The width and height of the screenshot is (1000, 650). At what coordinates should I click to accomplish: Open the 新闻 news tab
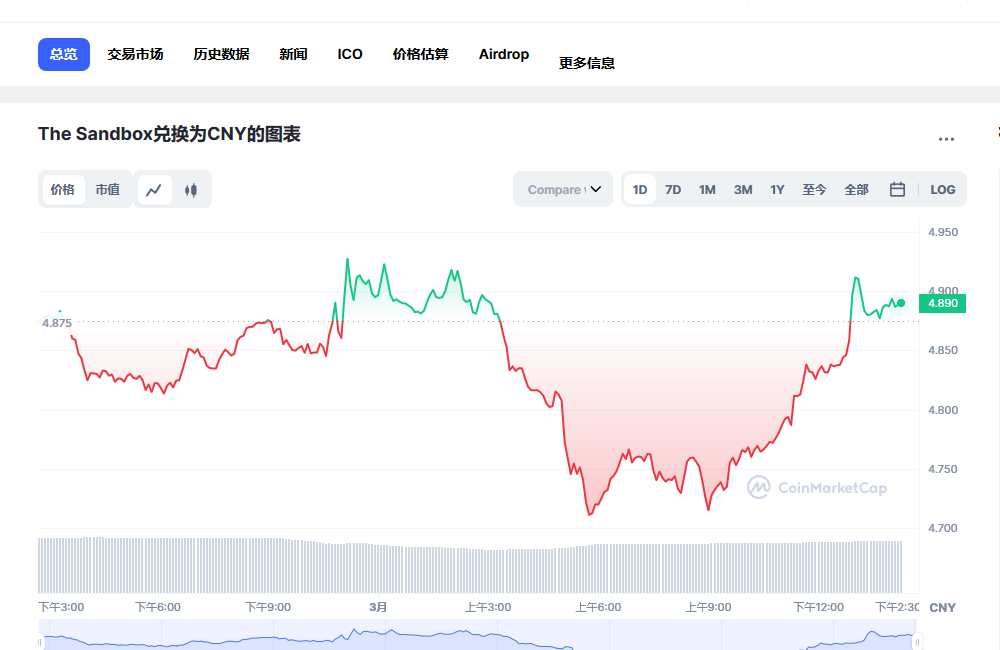coord(293,54)
